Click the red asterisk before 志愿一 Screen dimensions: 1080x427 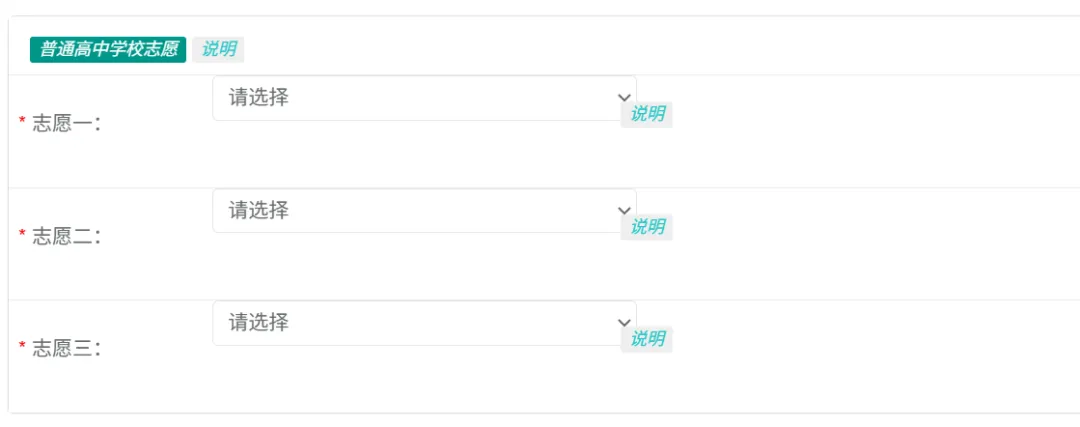click(x=22, y=122)
